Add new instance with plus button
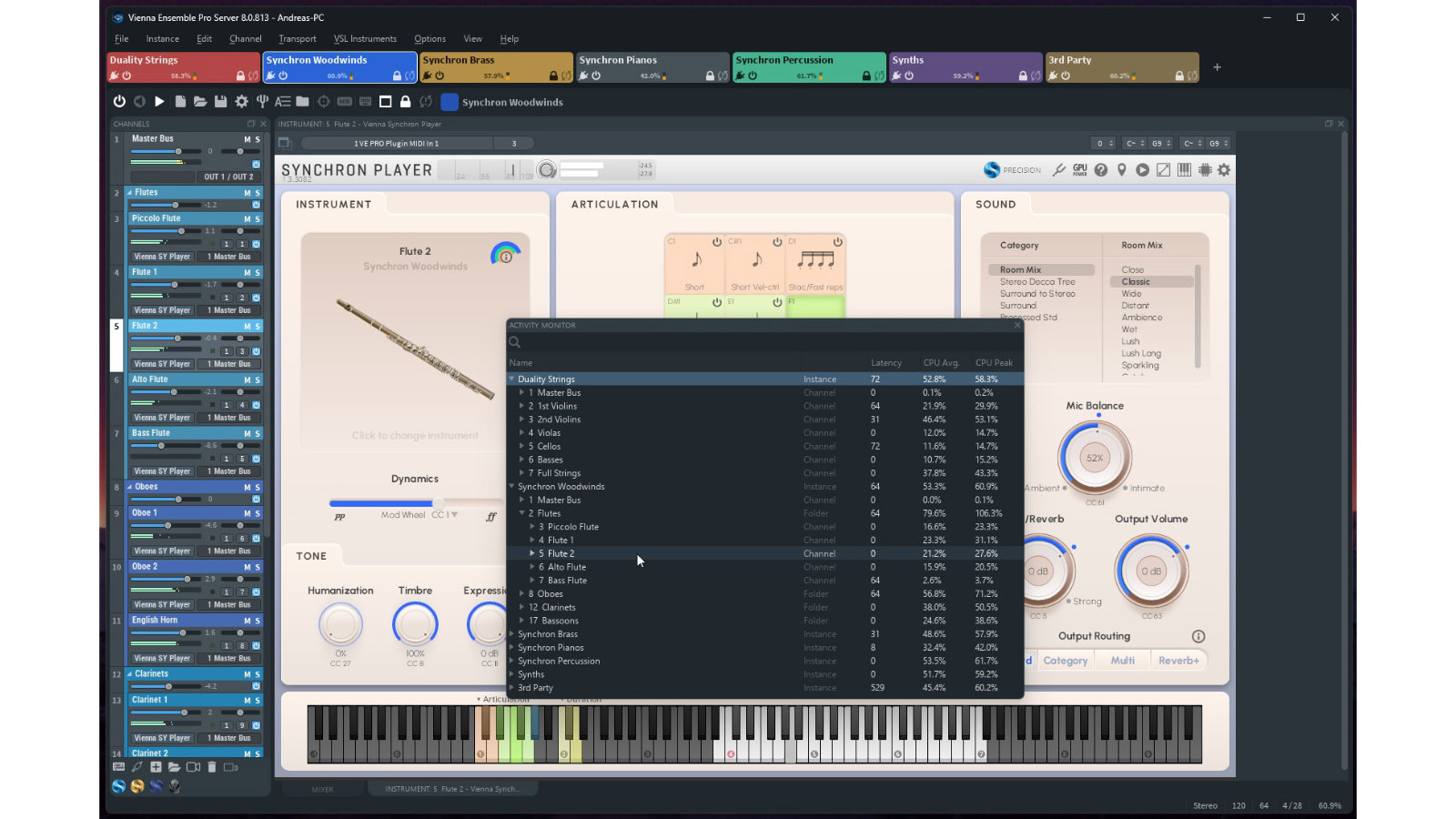Screen dimensions: 1456x819 (x=1217, y=67)
